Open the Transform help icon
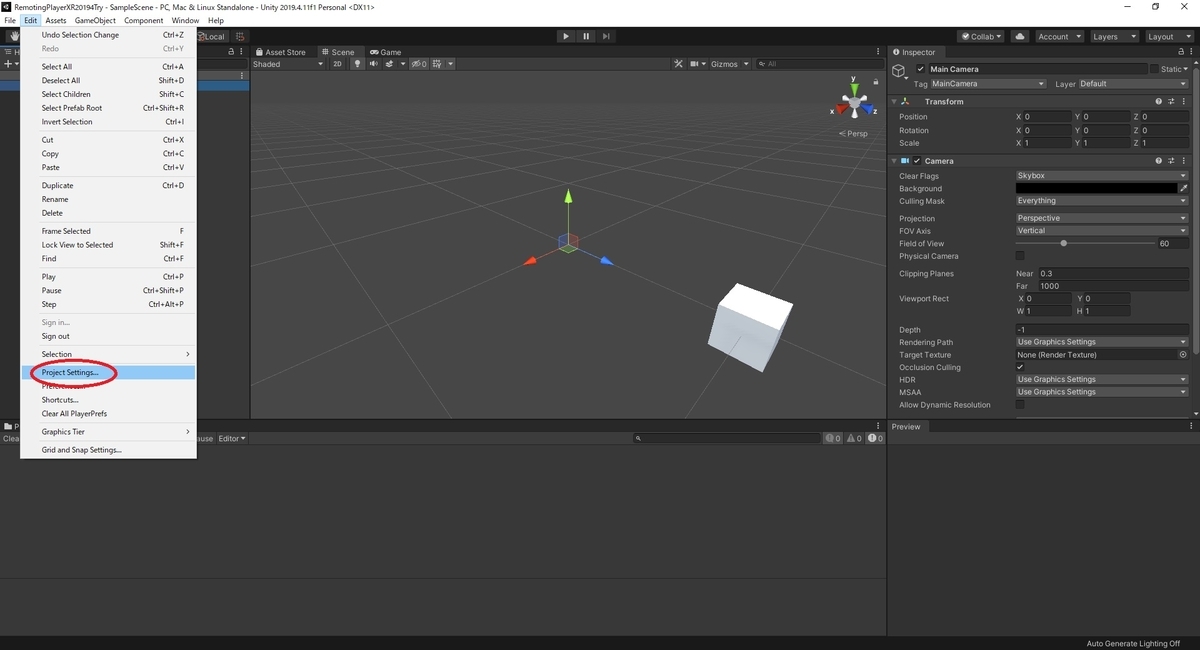1200x650 pixels. point(1159,101)
